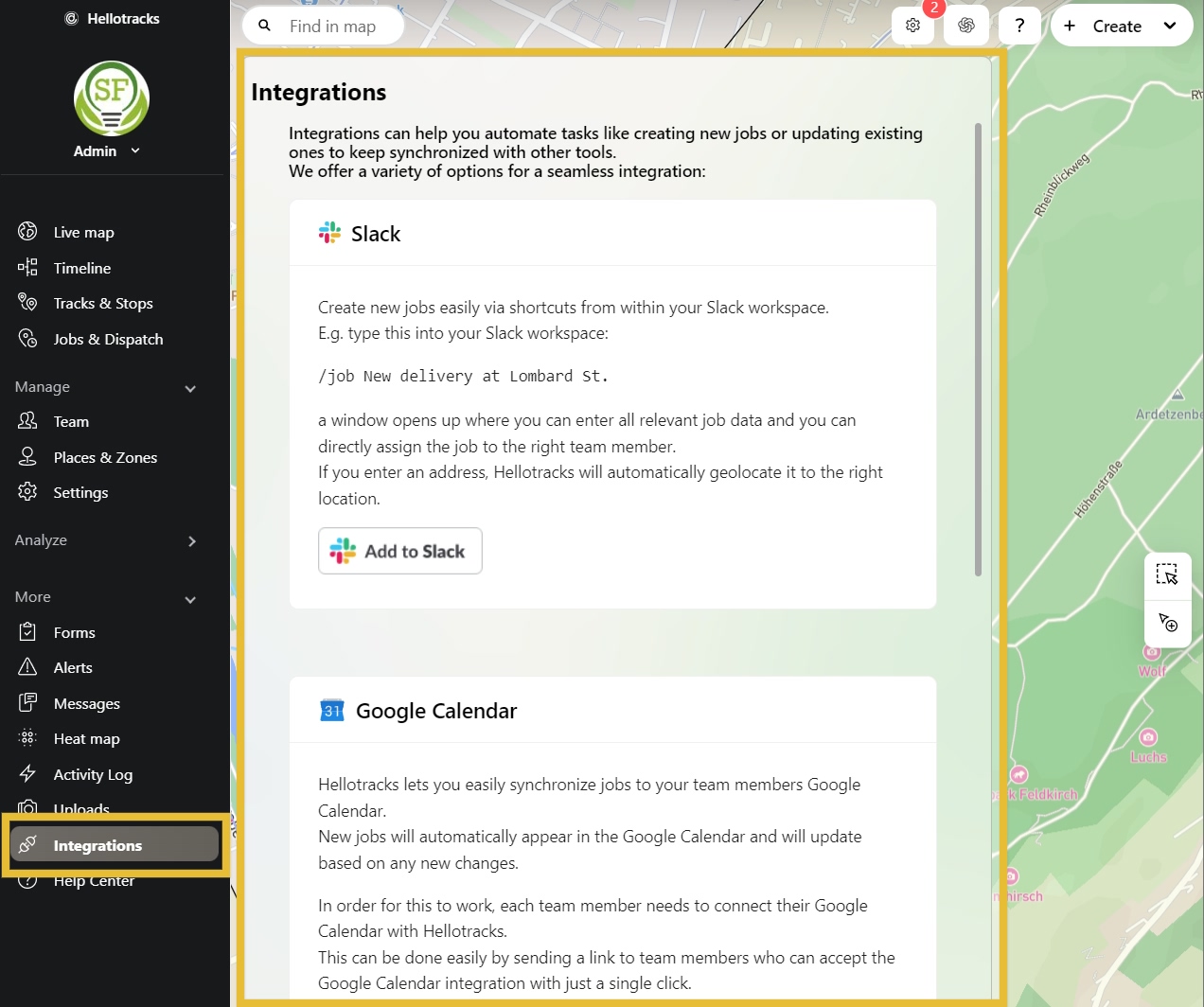Screen dimensions: 1204x1007
Task: Click the Hellotracks brand link
Action: [112, 18]
